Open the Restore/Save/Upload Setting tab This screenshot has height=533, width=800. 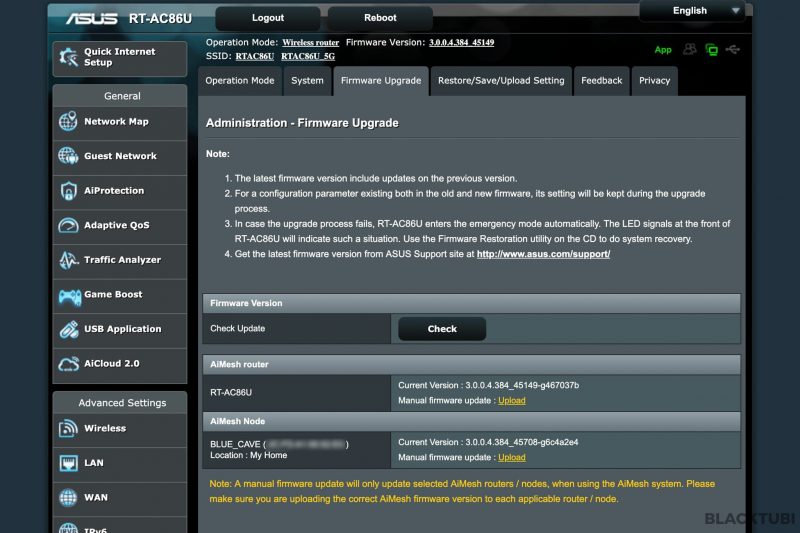tap(501, 81)
